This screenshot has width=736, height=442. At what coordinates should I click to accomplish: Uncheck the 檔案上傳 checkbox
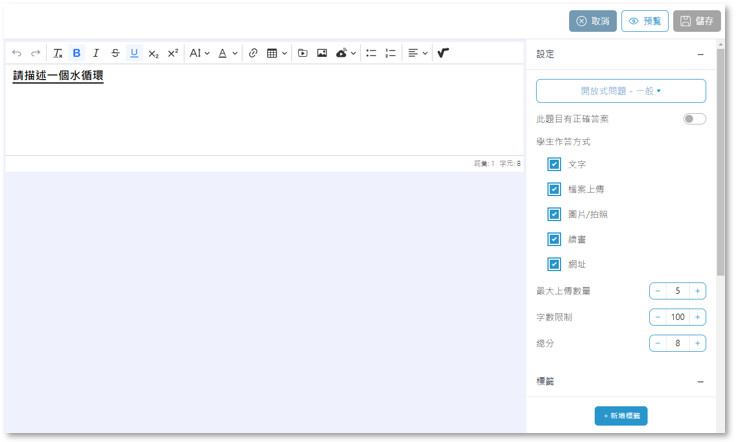click(x=554, y=189)
